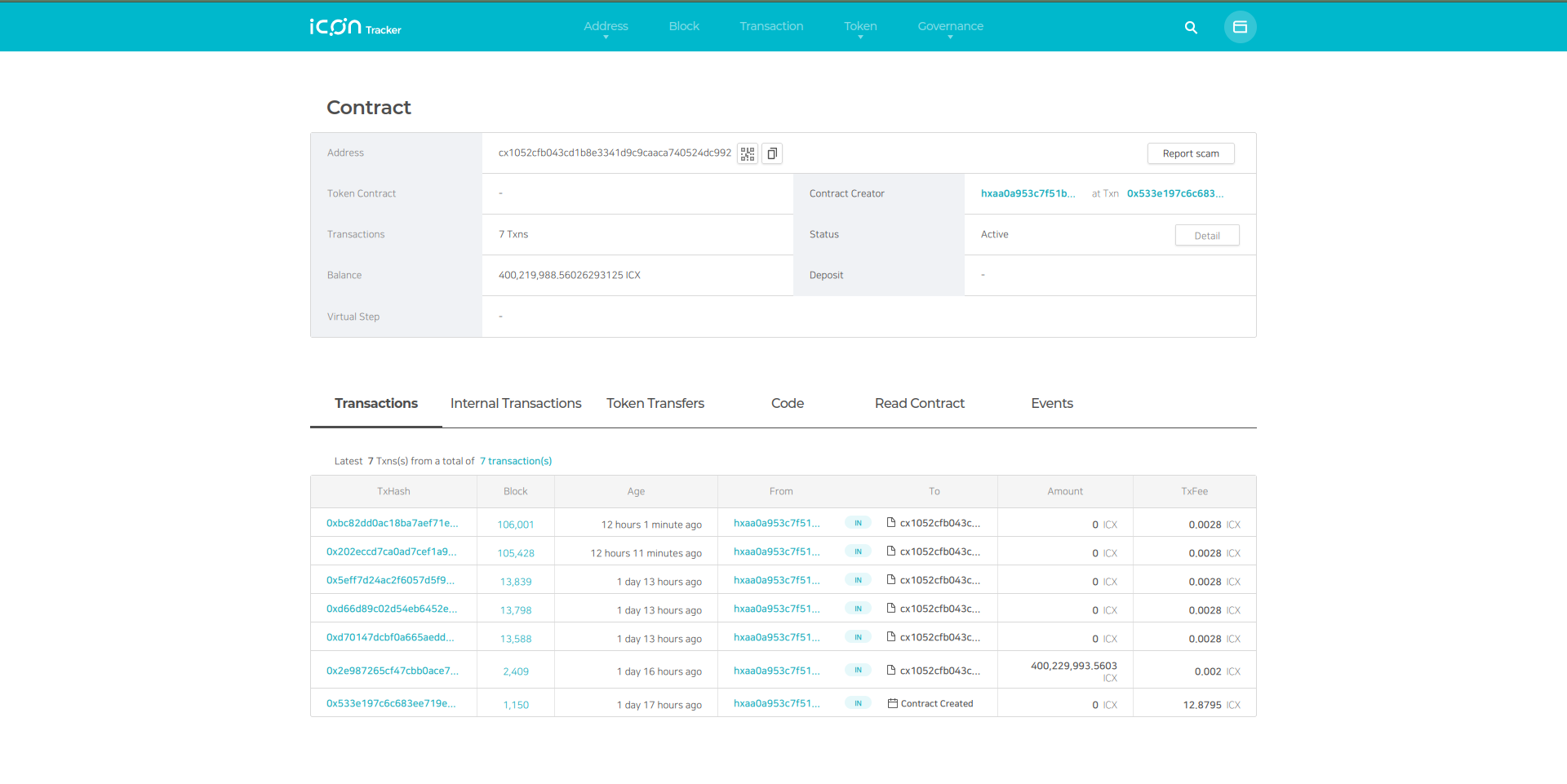Open the search magnifier icon
Screen dimensions: 1567x784
[x=1191, y=28]
